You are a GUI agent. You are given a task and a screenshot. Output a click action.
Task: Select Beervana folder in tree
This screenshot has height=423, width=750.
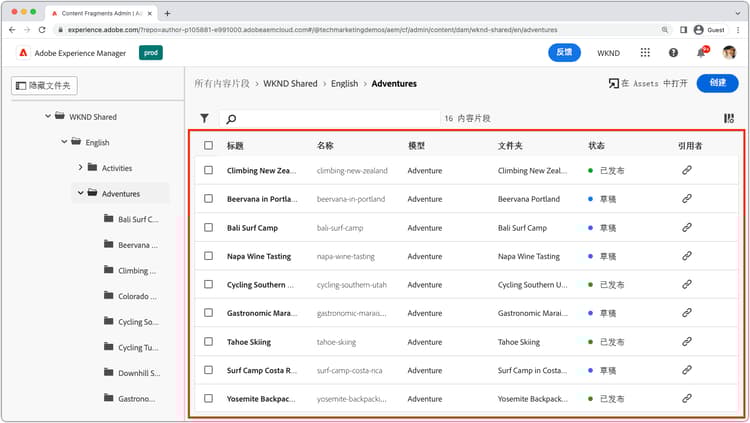(x=131, y=245)
